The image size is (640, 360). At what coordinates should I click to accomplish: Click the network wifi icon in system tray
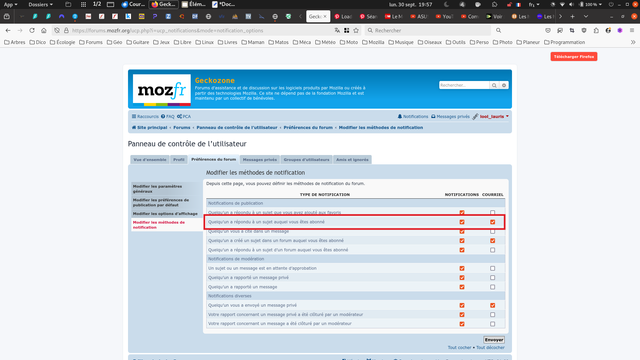pyautogui.click(x=562, y=4)
